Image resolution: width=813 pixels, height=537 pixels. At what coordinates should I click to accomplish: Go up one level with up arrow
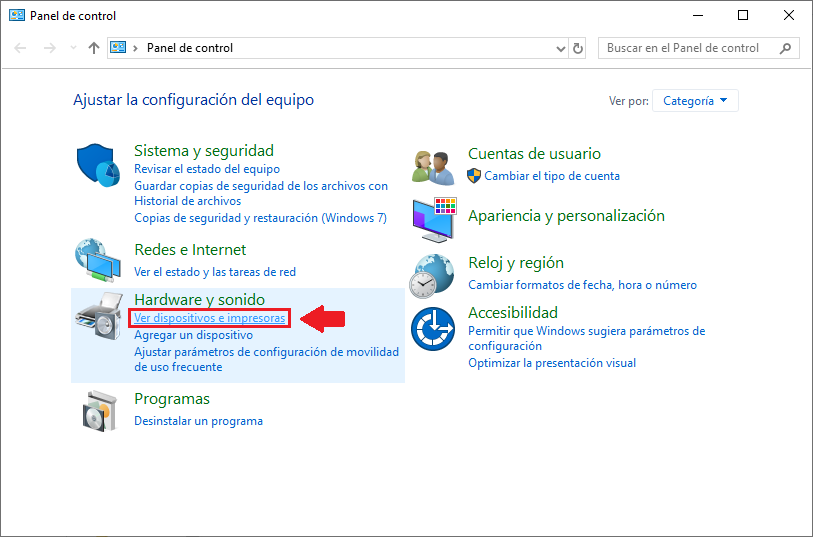pyautogui.click(x=93, y=48)
